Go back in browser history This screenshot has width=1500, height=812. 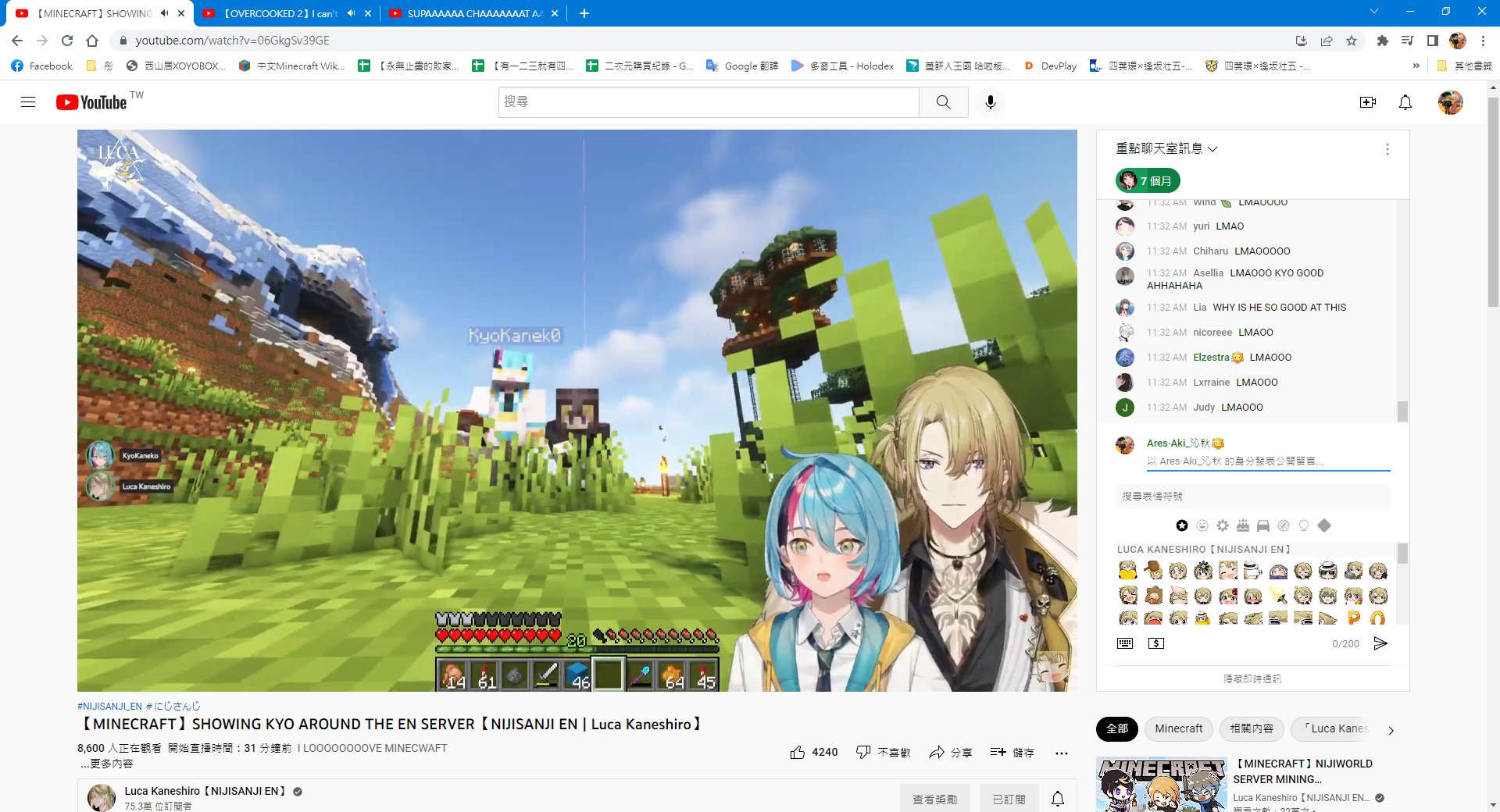pyautogui.click(x=17, y=41)
